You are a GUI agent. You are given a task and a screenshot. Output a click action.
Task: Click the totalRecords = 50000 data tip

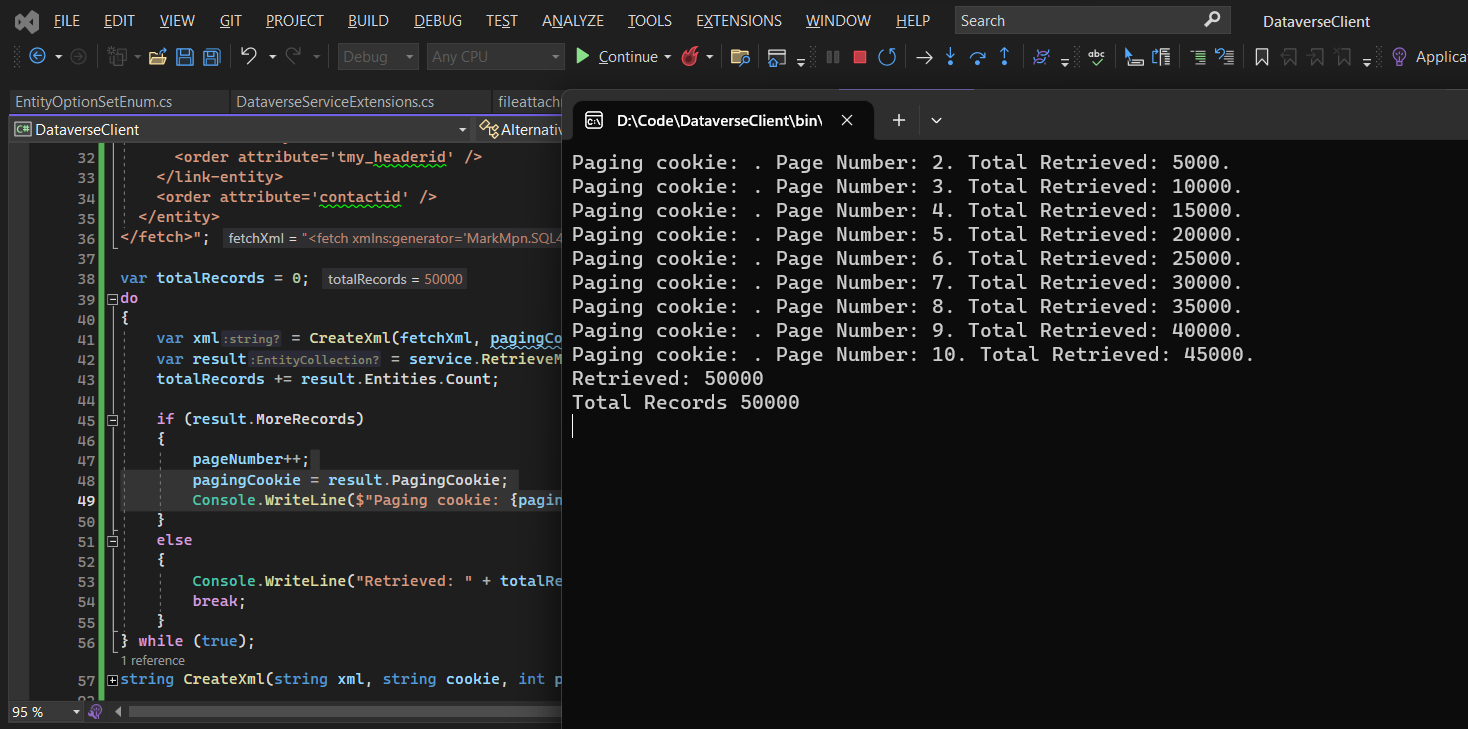point(395,279)
